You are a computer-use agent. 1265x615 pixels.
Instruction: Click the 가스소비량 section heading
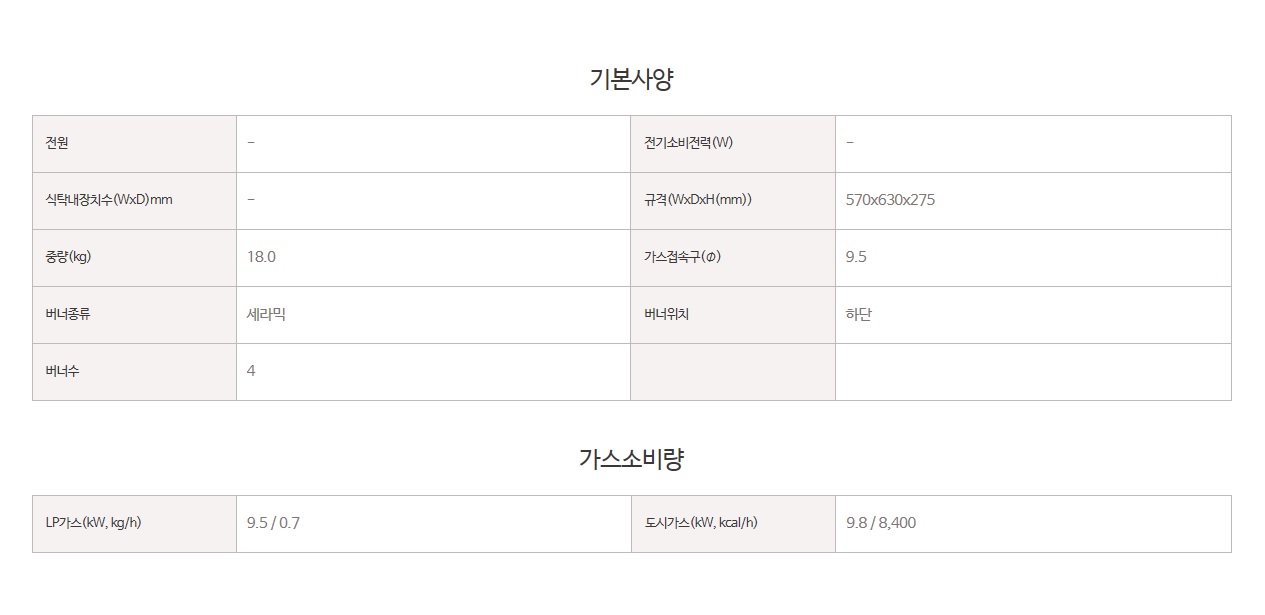pos(631,459)
